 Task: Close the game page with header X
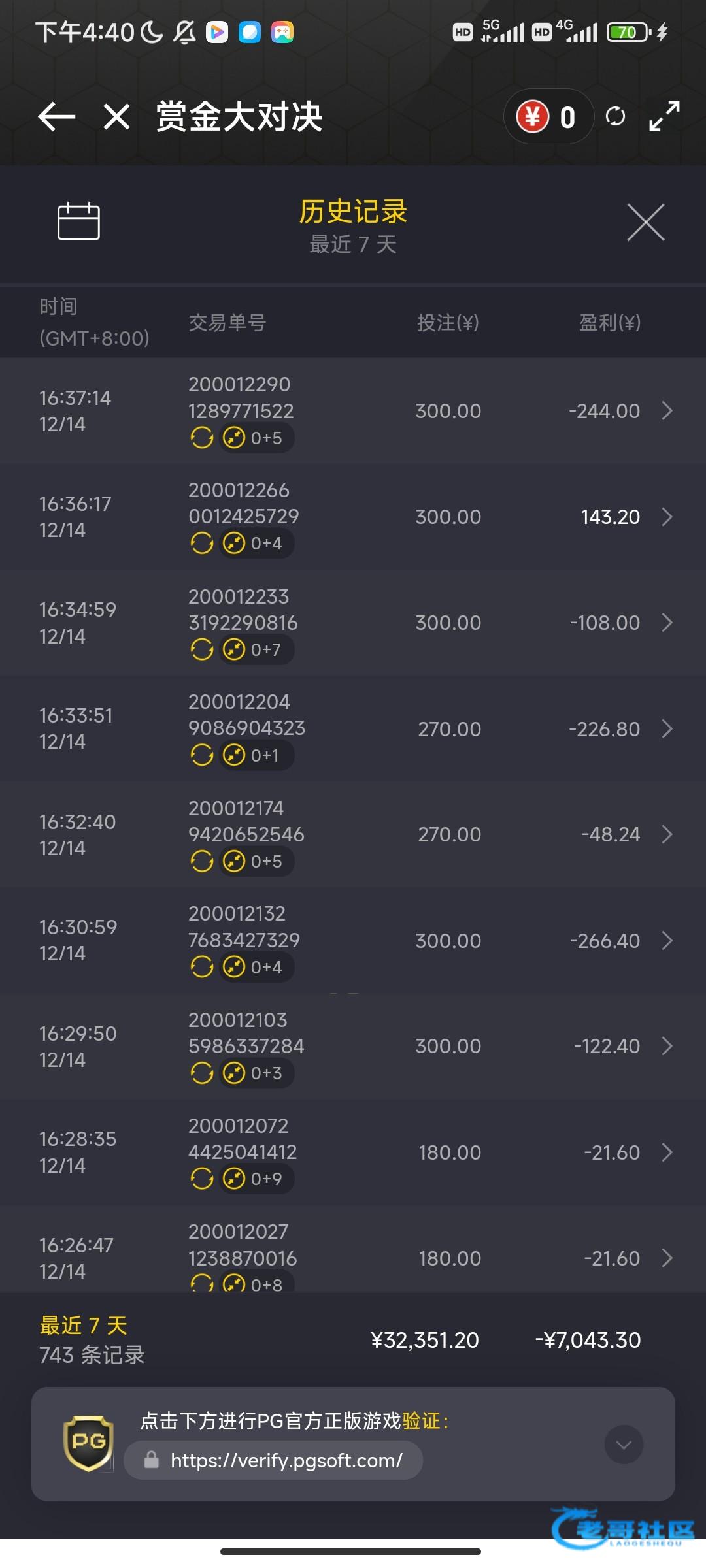116,117
